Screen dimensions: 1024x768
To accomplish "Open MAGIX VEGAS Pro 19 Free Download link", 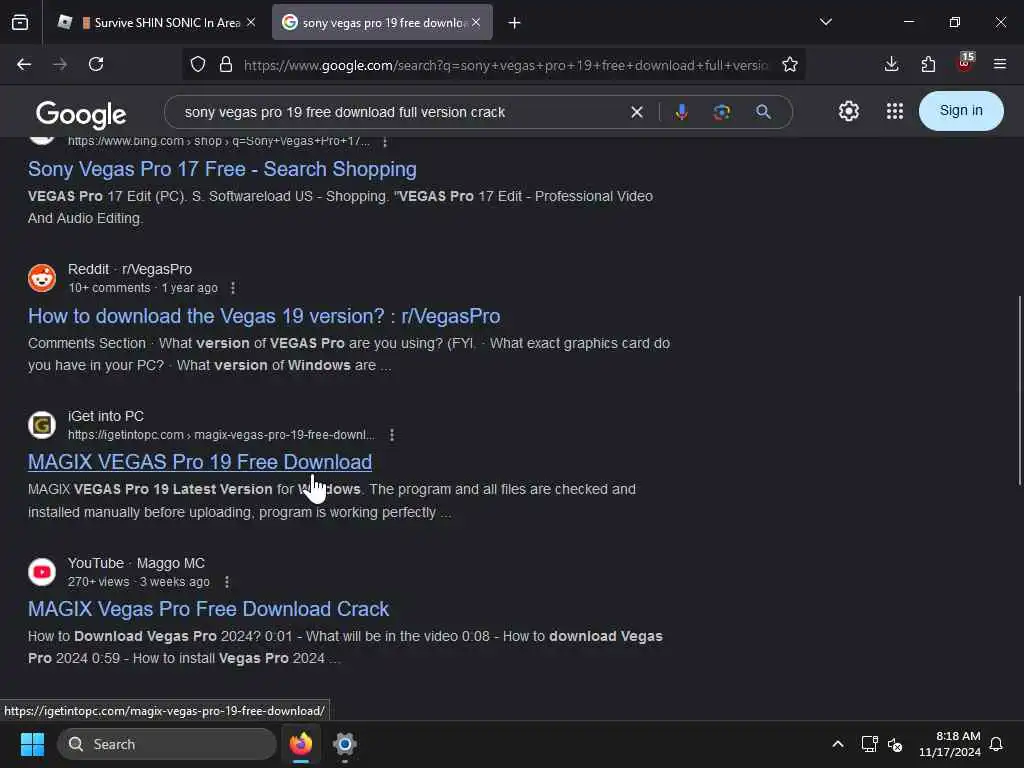I will 200,462.
